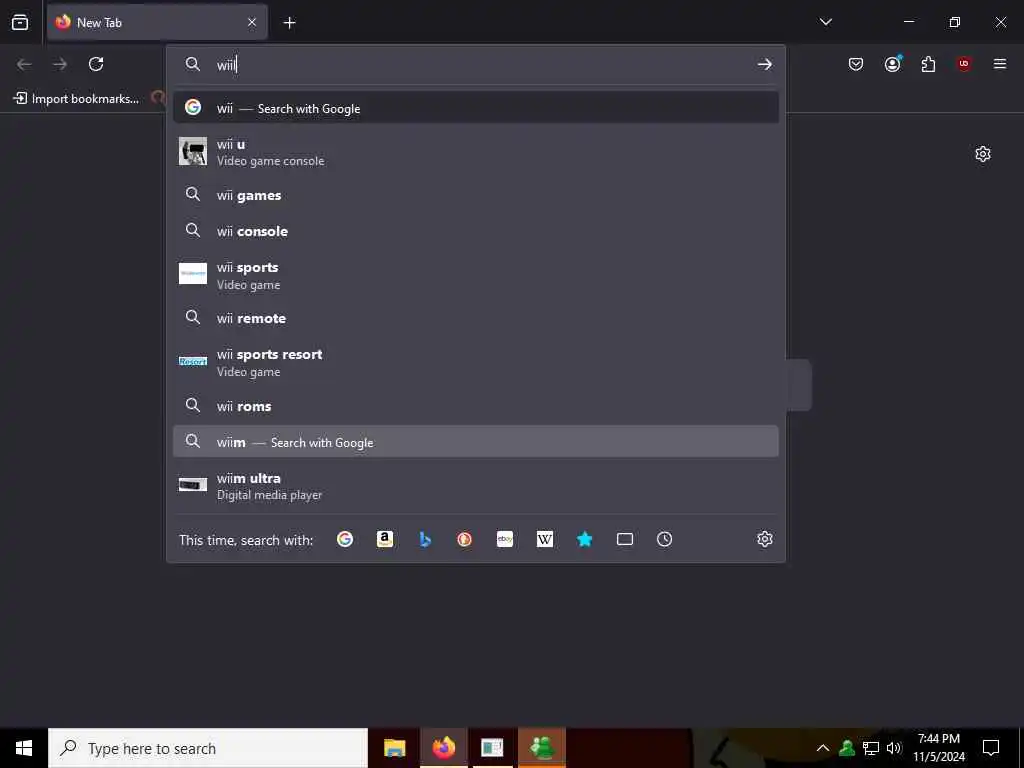The image size is (1024, 768).
Task: Pick the 'wii remote' suggestion
Action: 475,318
